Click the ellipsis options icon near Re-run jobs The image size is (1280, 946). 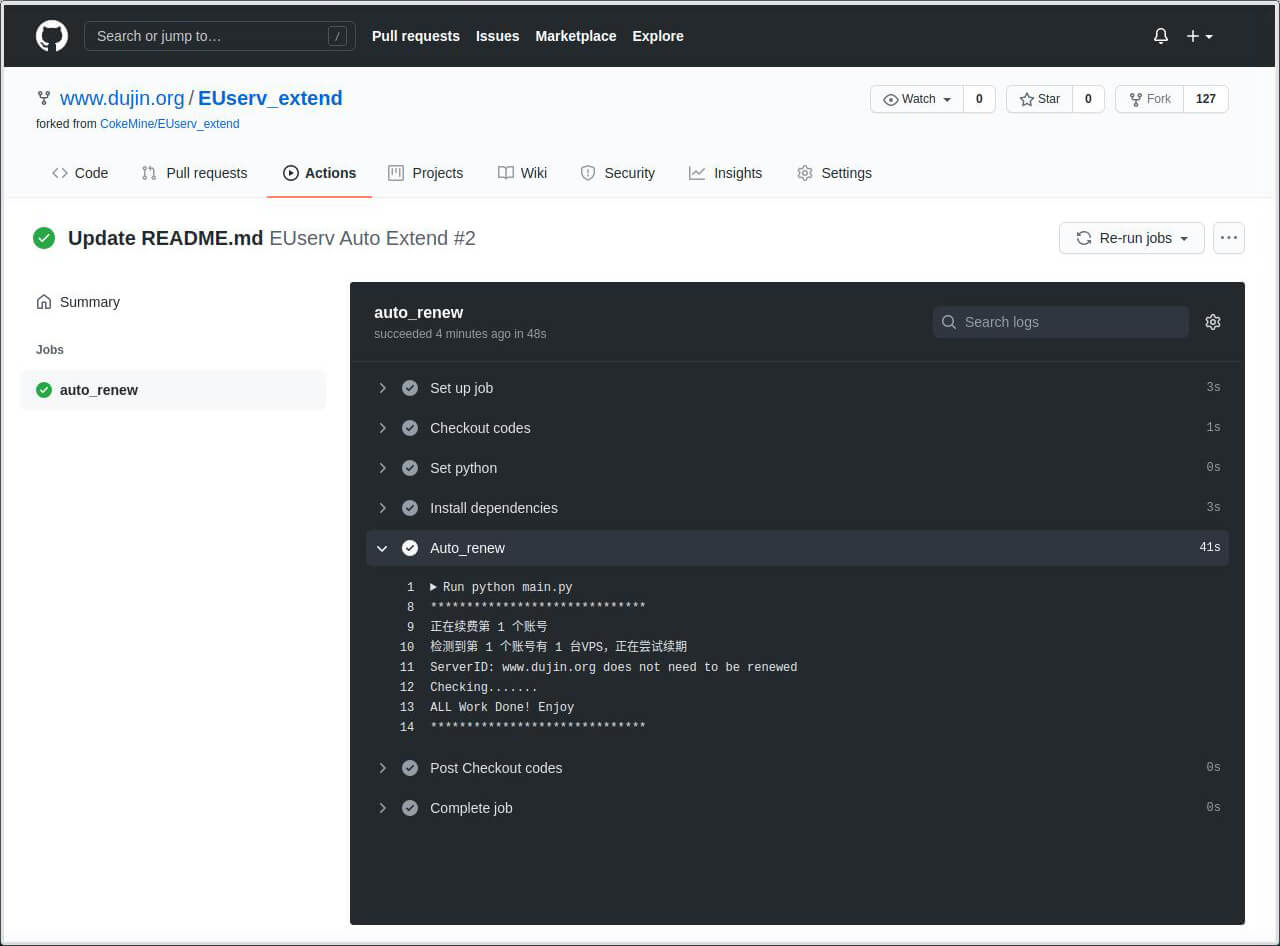point(1229,238)
